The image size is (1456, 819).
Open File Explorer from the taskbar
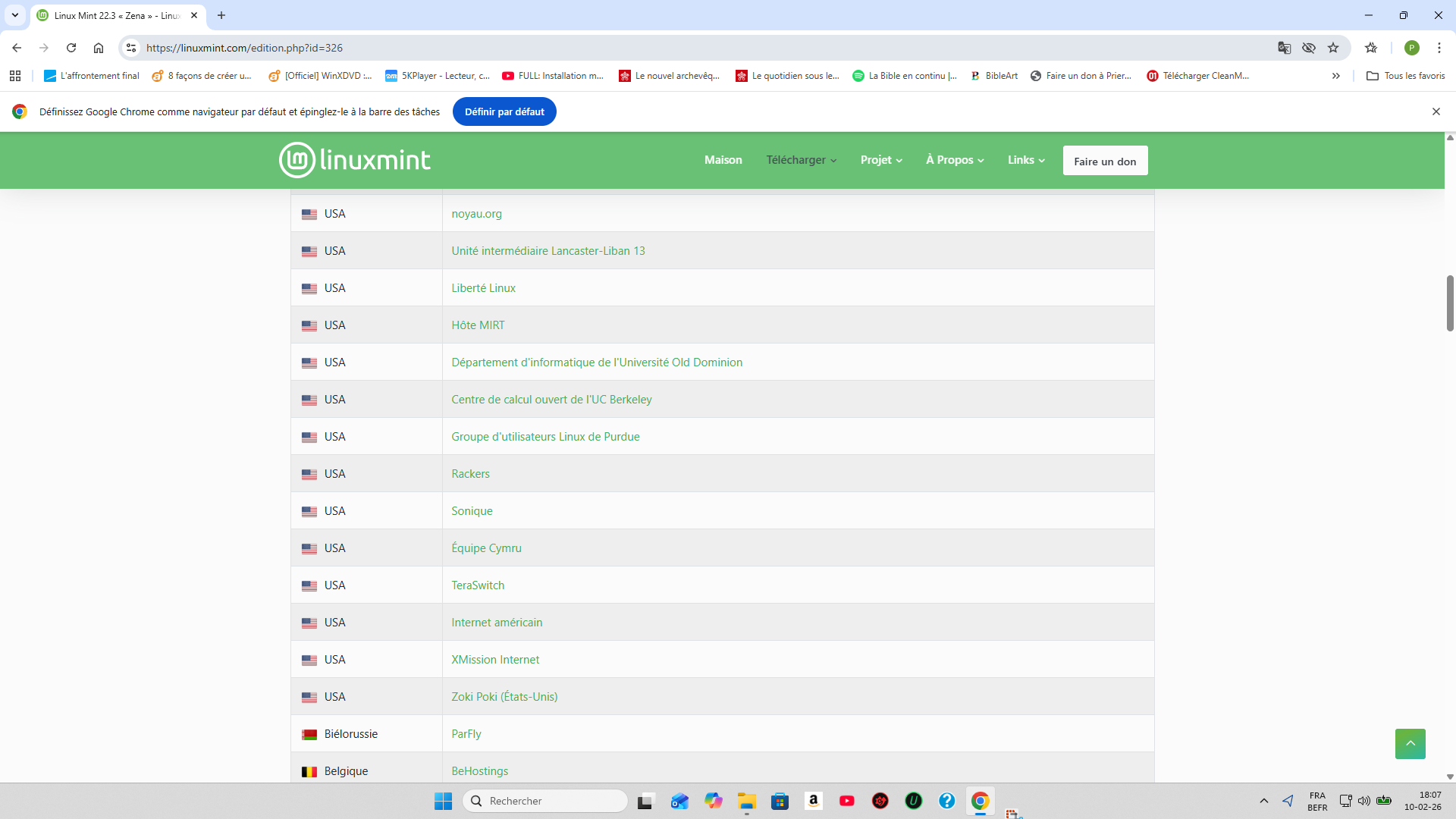tap(746, 801)
